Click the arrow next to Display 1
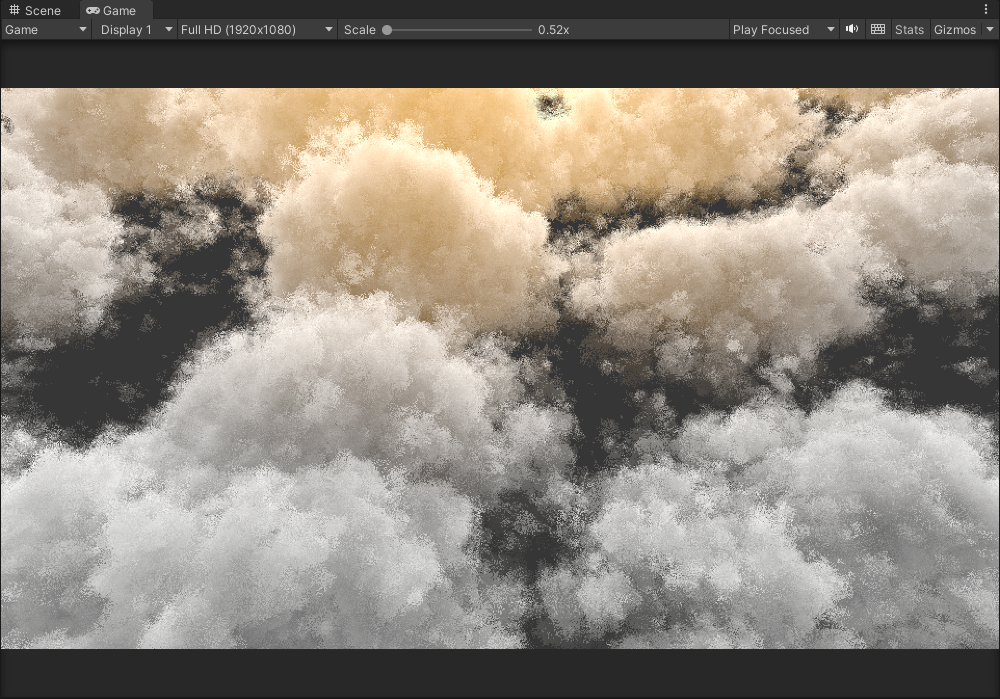The height and width of the screenshot is (699, 1000). pyautogui.click(x=167, y=29)
